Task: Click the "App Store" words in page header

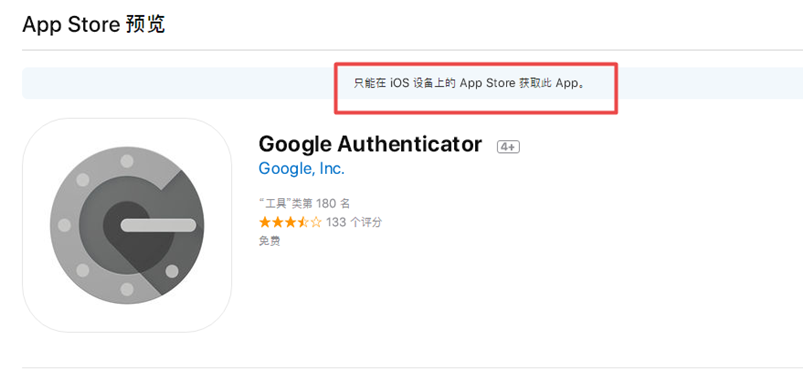Action: [71, 24]
